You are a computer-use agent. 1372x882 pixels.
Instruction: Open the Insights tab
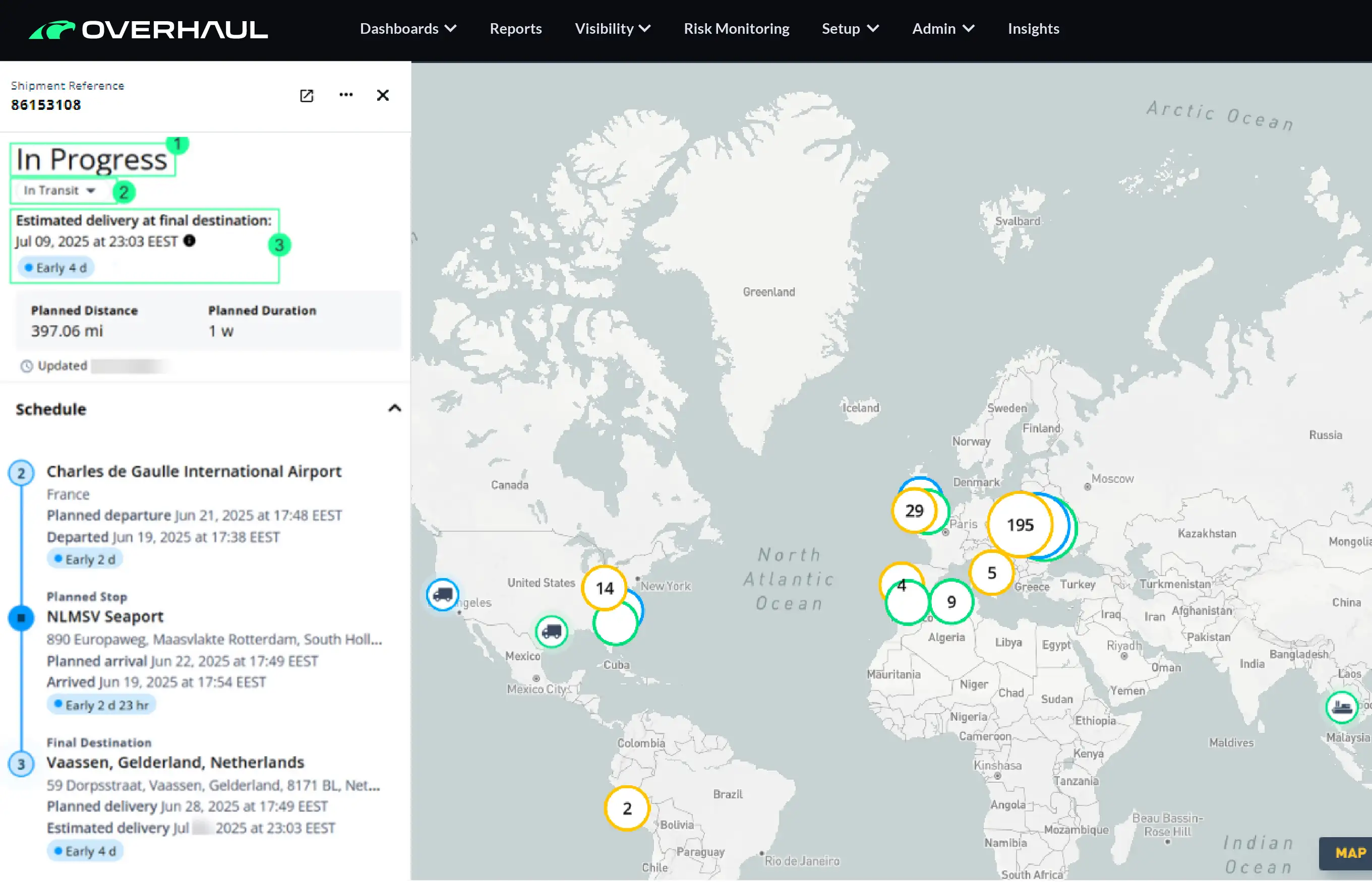point(1033,29)
